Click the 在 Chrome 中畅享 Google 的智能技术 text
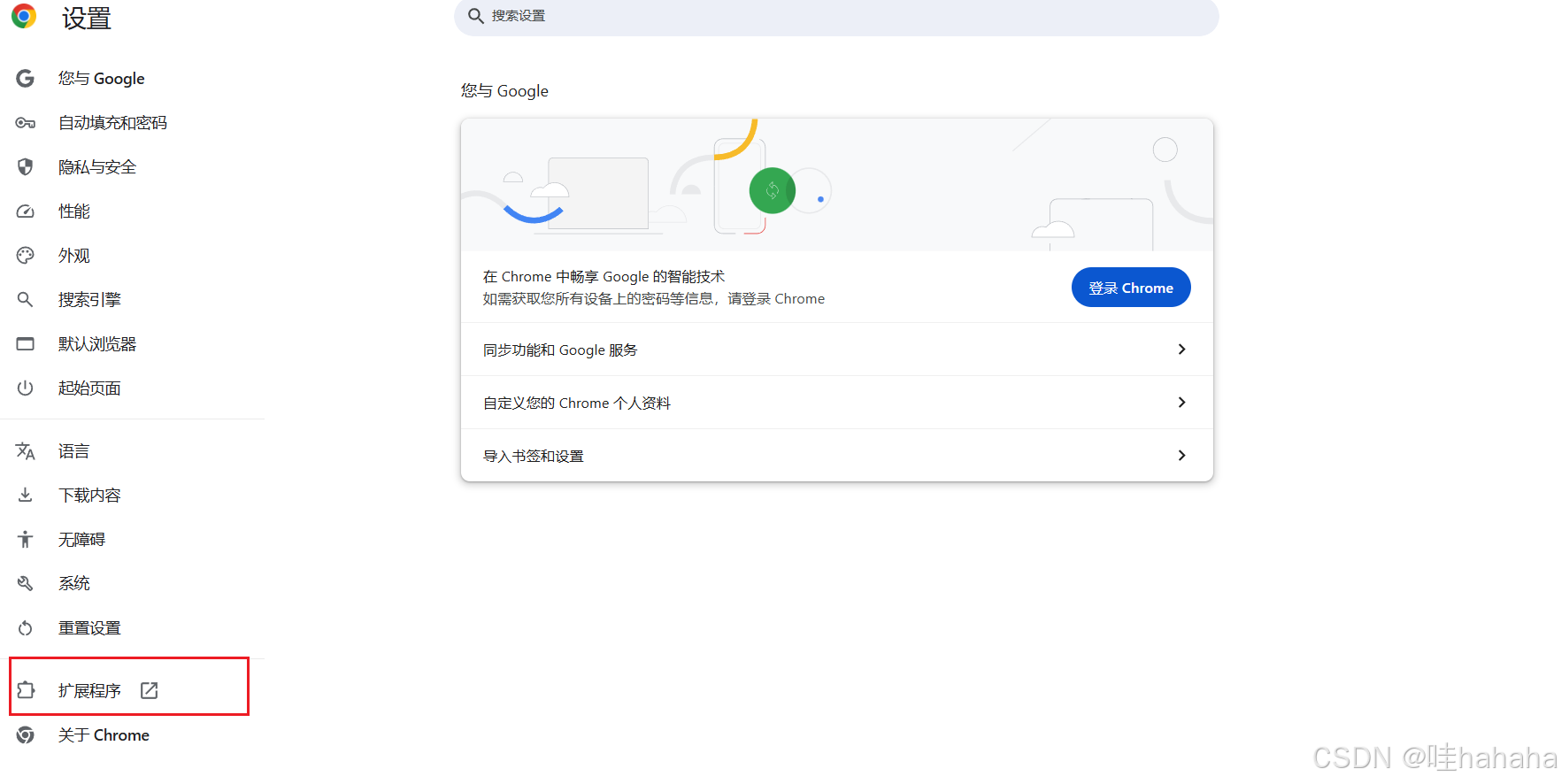1561x784 pixels. coord(604,277)
